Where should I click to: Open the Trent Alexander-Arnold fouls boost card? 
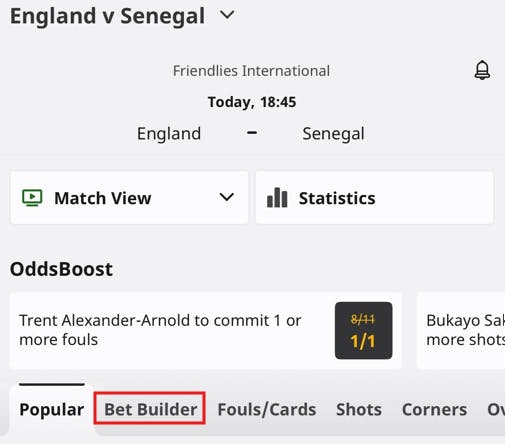click(x=206, y=330)
